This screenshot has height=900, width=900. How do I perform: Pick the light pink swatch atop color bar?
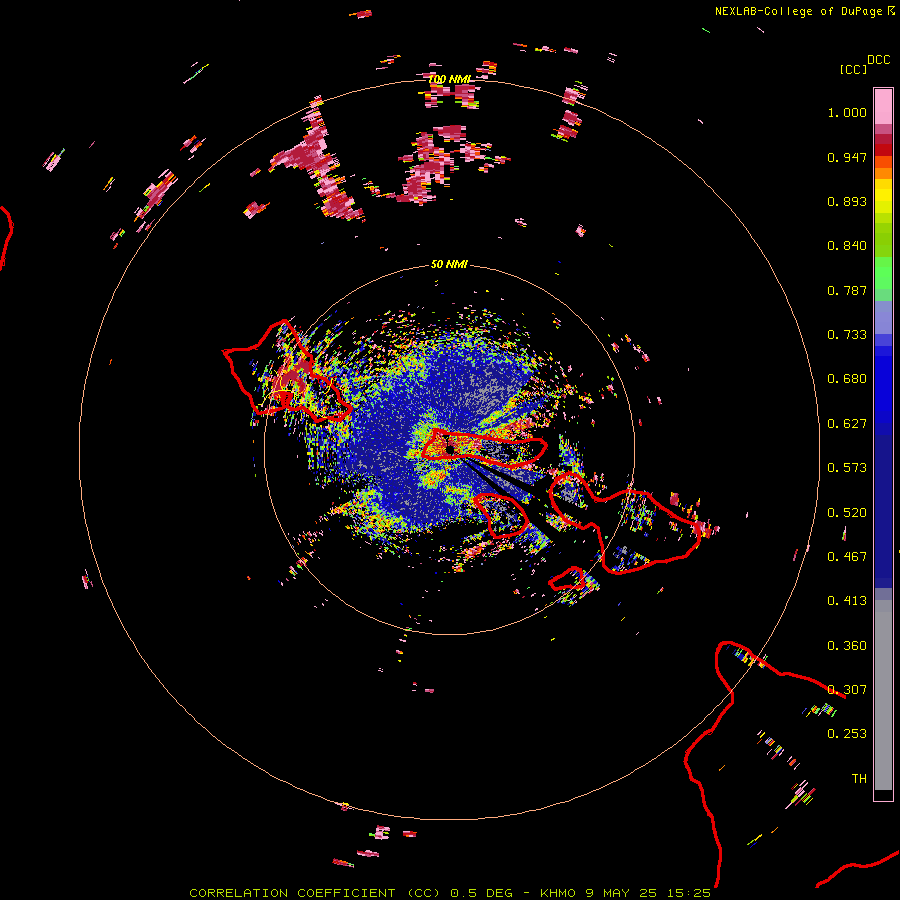pos(883,106)
